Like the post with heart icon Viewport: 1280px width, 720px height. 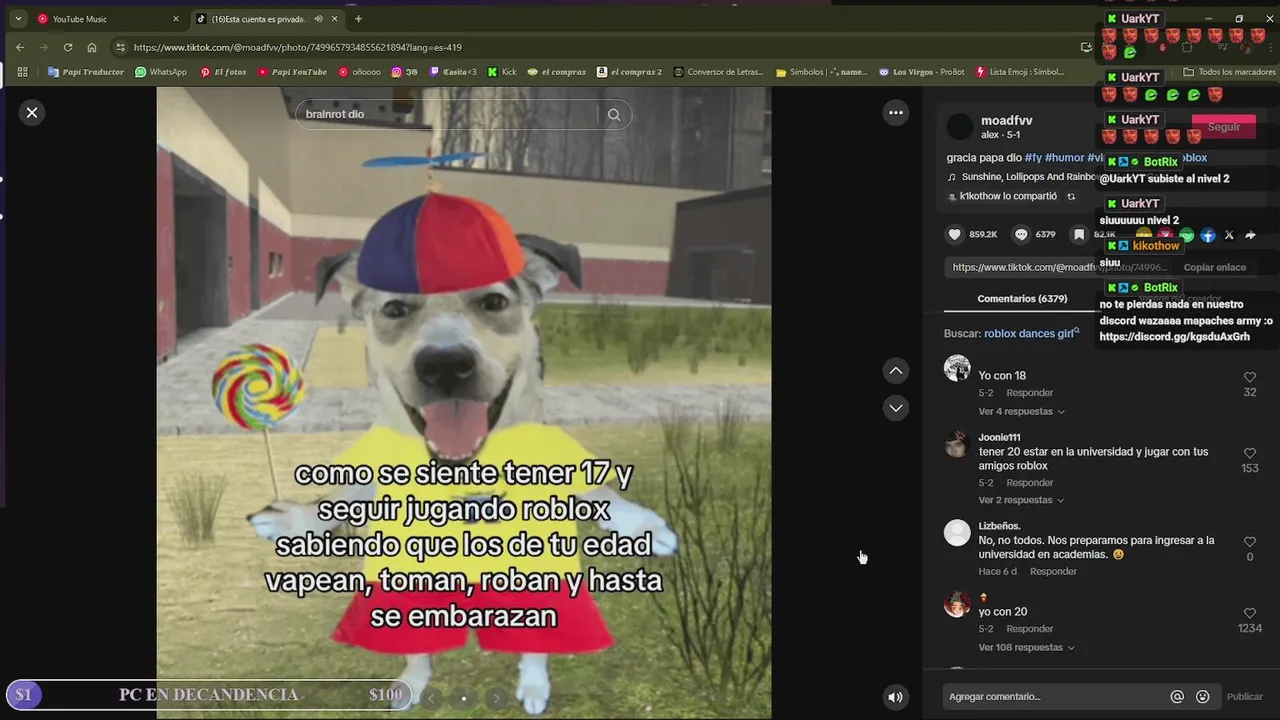(955, 234)
